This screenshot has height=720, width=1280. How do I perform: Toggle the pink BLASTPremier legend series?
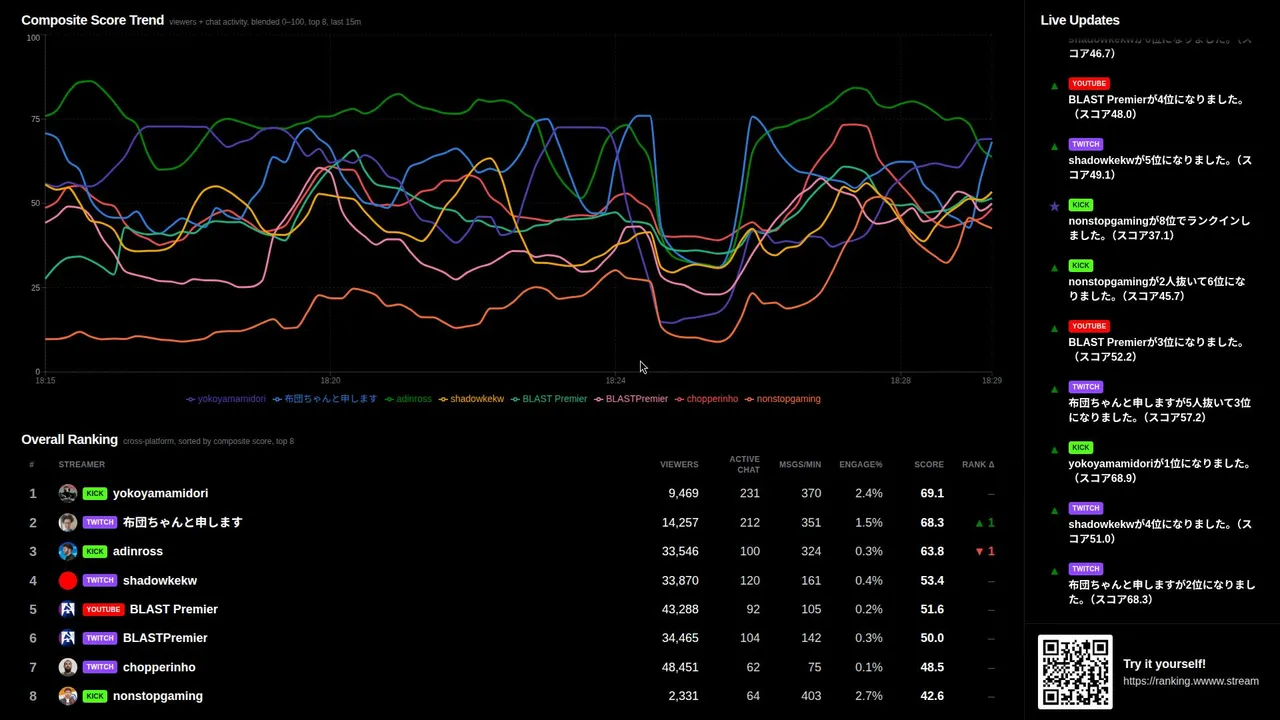point(631,399)
